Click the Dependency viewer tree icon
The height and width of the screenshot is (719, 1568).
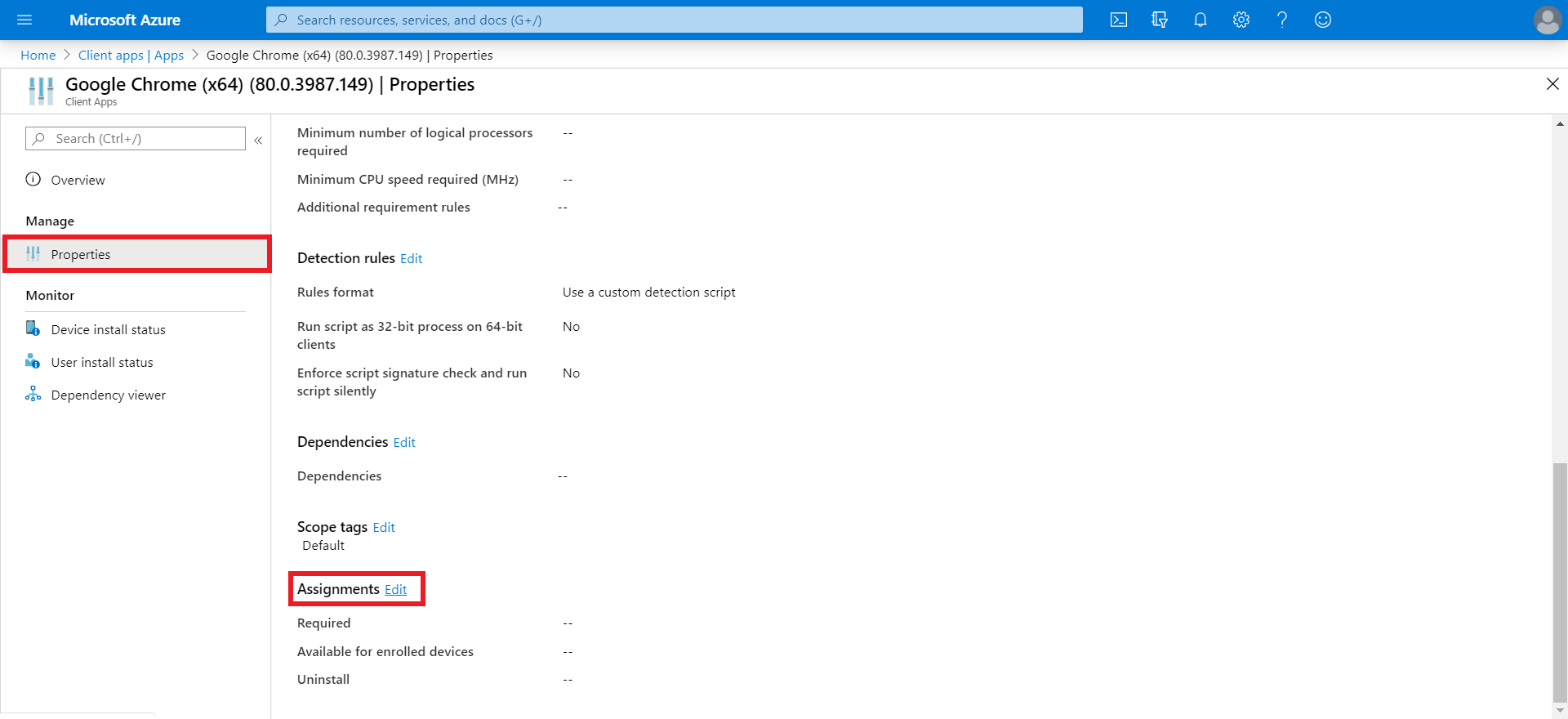point(33,394)
